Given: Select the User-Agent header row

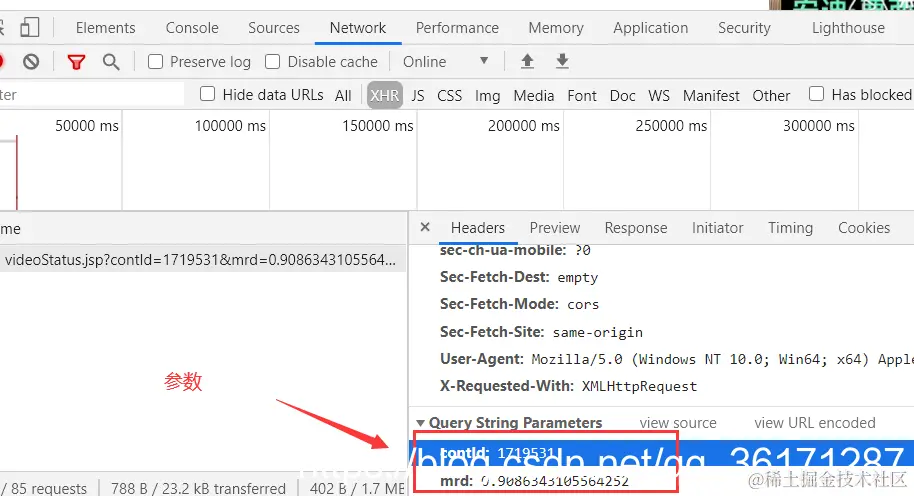Looking at the screenshot, I should tap(677, 359).
